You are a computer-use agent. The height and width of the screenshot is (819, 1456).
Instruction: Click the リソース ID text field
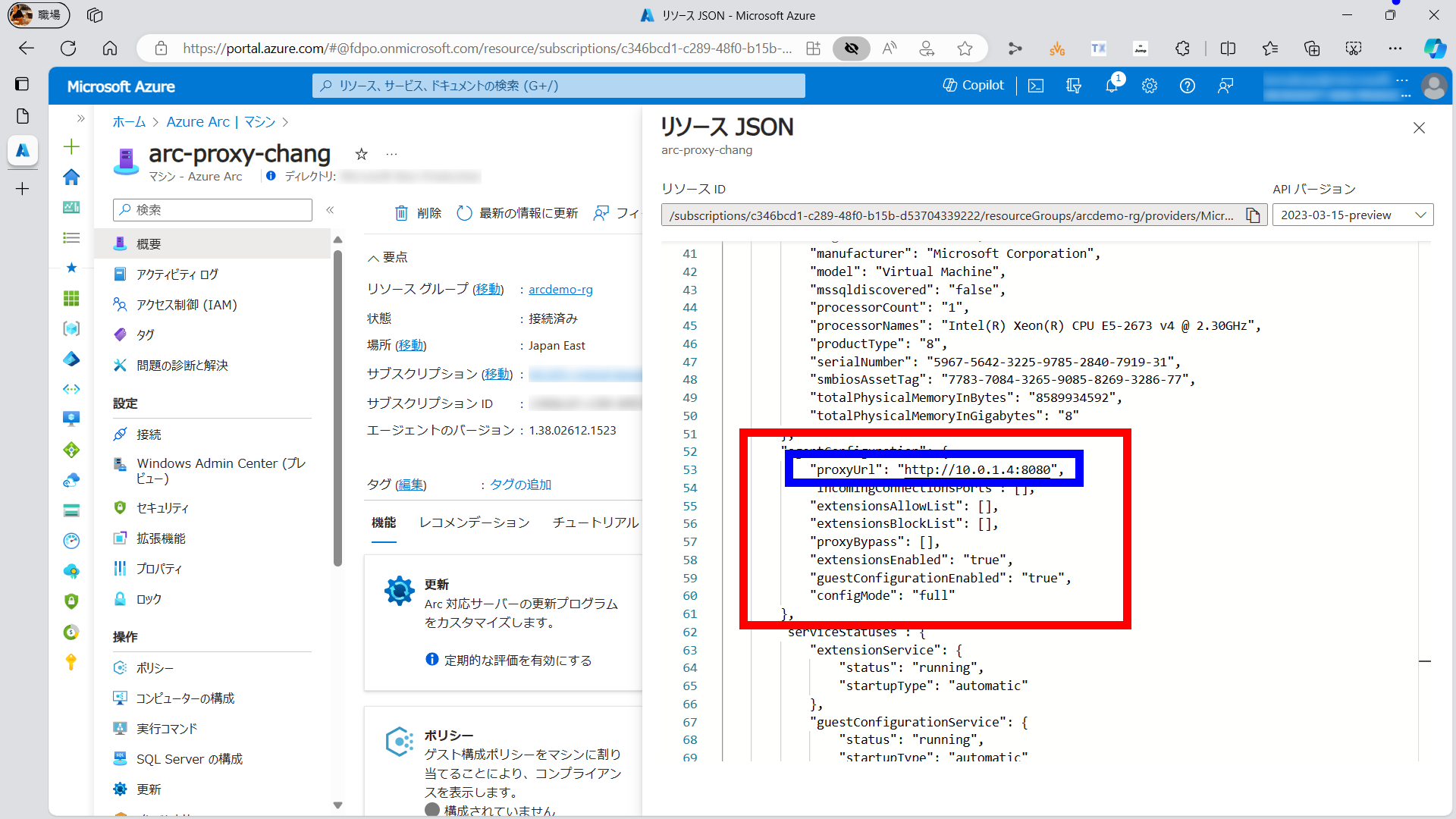(x=952, y=215)
